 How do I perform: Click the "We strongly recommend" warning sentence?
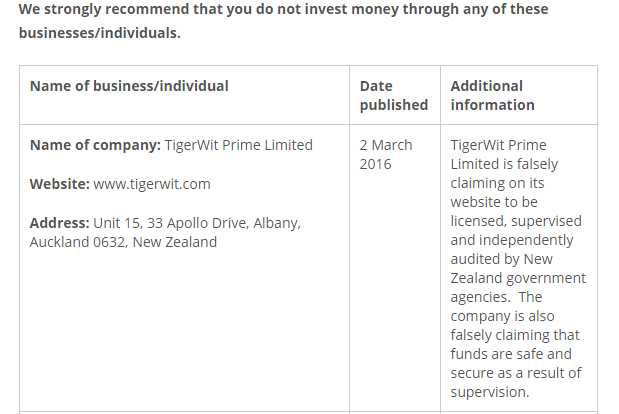pos(283,10)
